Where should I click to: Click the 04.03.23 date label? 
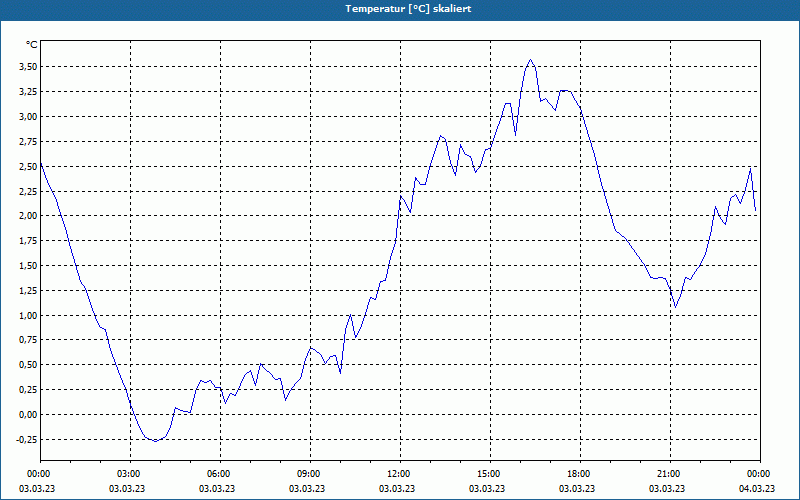point(757,489)
